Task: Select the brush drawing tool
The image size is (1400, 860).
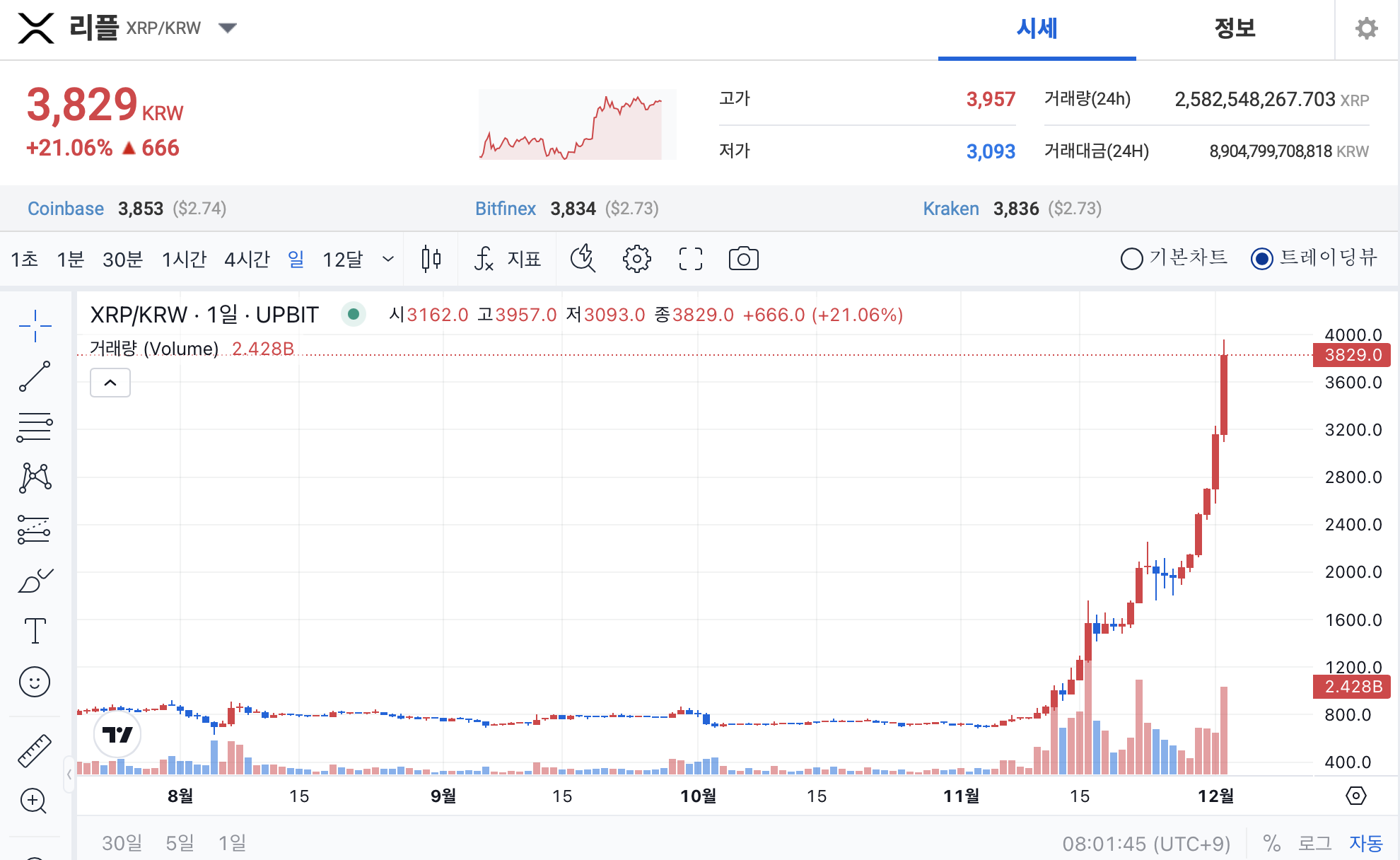Action: point(35,581)
